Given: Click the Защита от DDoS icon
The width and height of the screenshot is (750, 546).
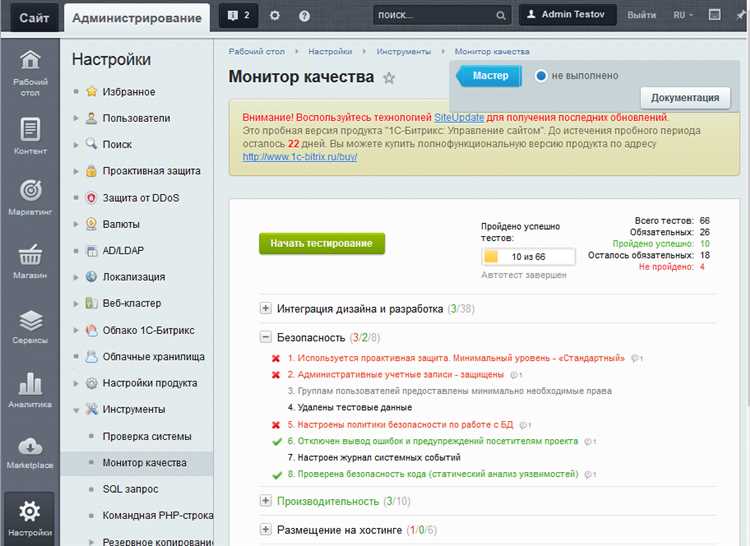Looking at the screenshot, I should point(91,197).
